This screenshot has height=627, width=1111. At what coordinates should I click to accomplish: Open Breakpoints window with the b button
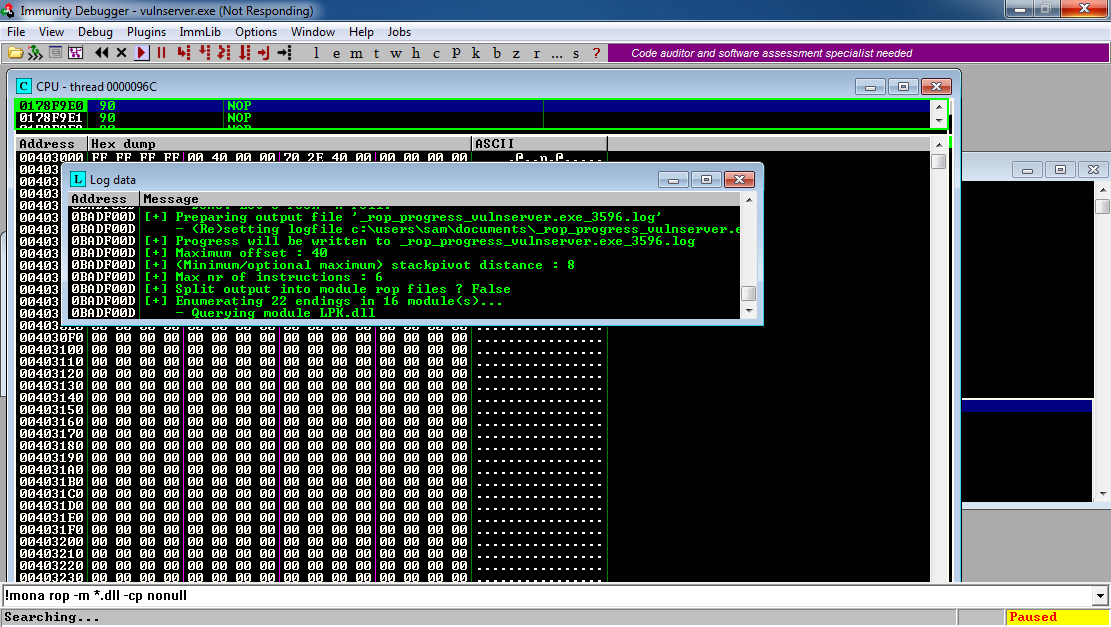tap(497, 53)
